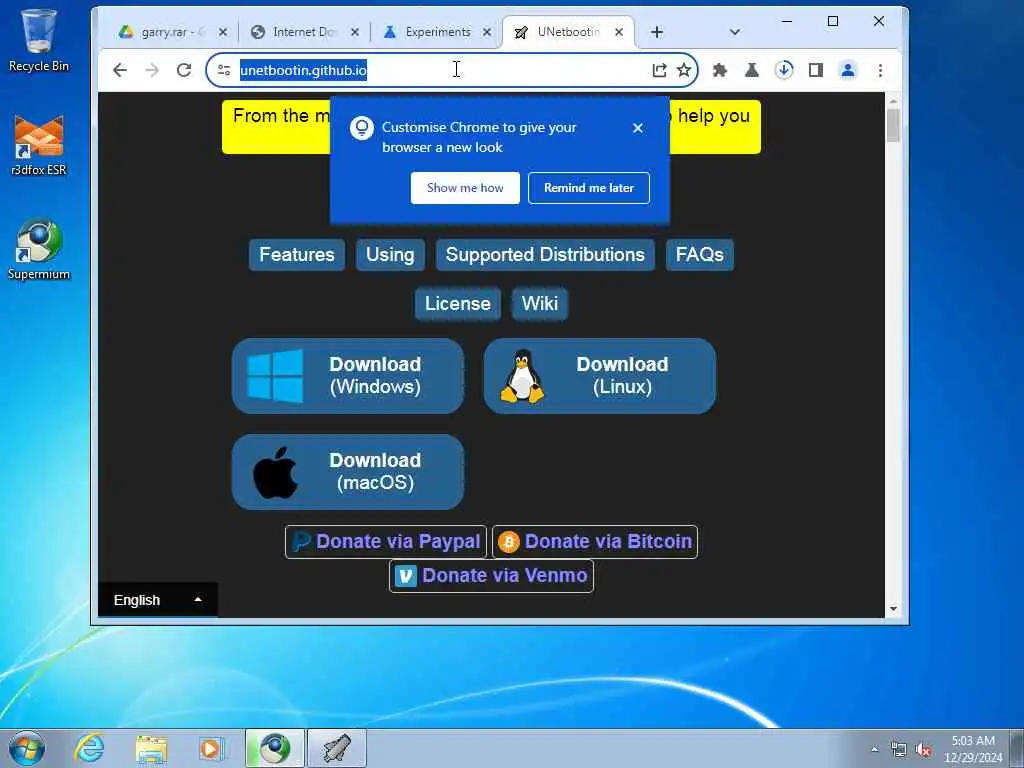
Task: Click the taskbar clock showing 5:03 AM
Action: [x=973, y=749]
